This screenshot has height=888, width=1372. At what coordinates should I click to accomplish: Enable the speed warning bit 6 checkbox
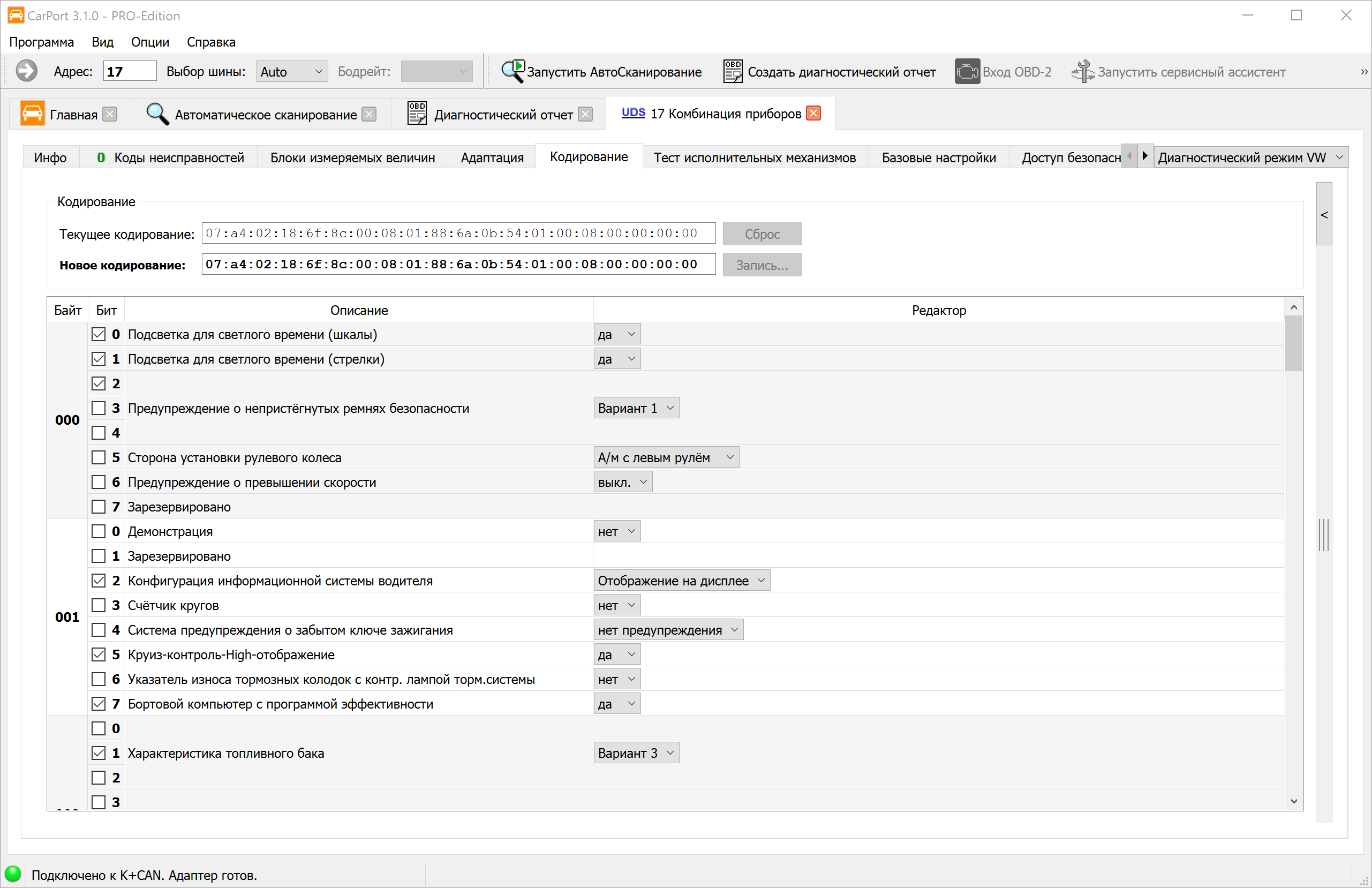coord(99,482)
